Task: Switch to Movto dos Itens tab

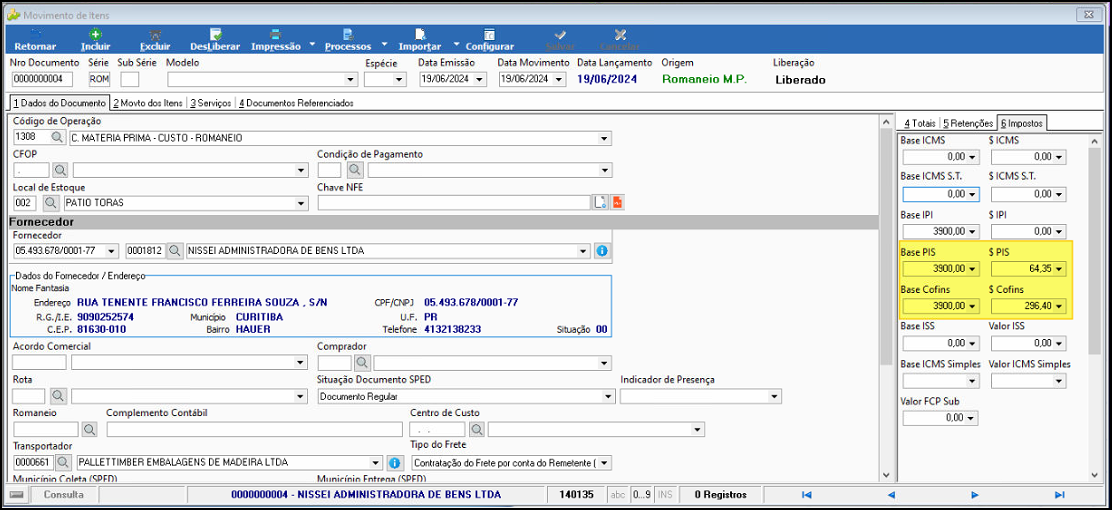Action: pos(148,104)
